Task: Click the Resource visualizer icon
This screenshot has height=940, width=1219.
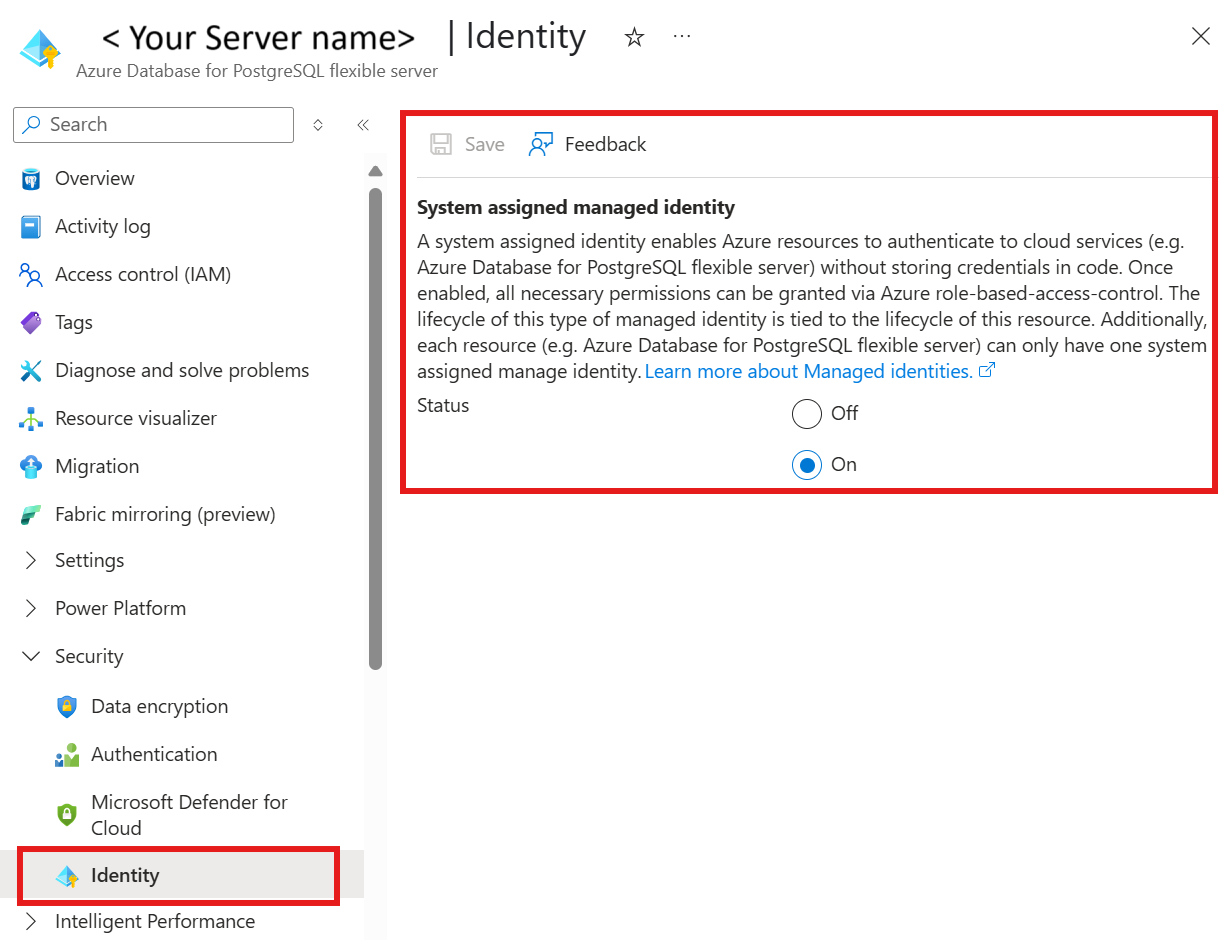Action: coord(31,419)
